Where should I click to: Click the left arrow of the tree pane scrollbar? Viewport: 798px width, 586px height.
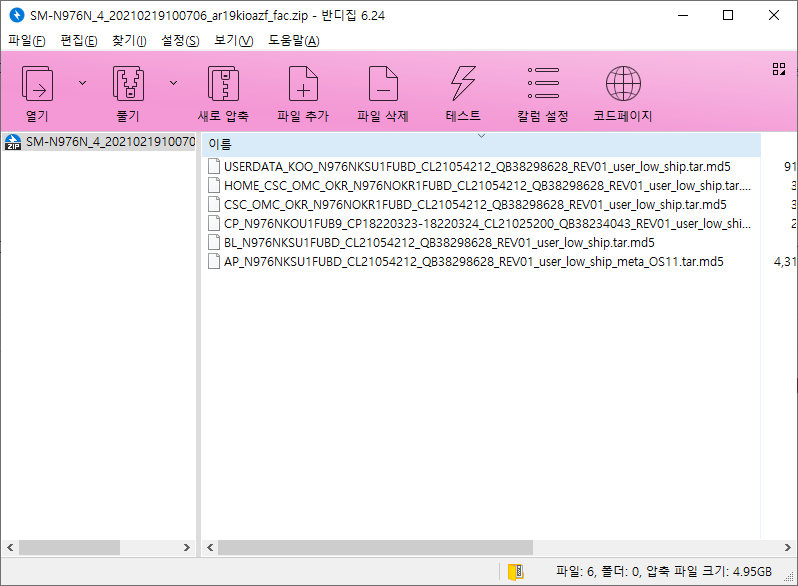tap(10, 547)
